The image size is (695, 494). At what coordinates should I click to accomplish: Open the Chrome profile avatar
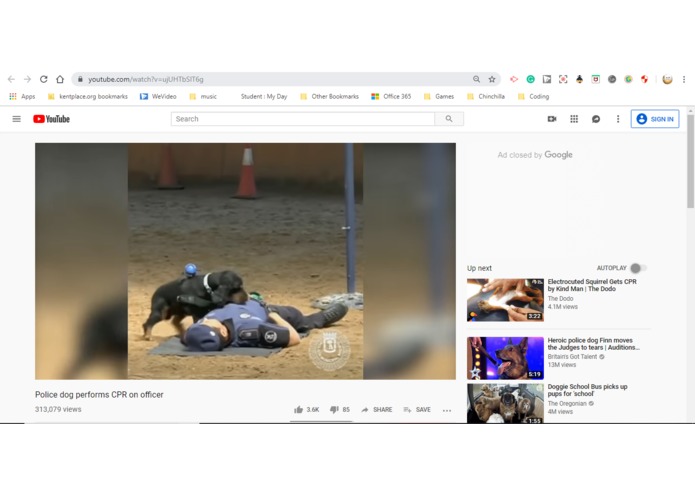(x=668, y=79)
